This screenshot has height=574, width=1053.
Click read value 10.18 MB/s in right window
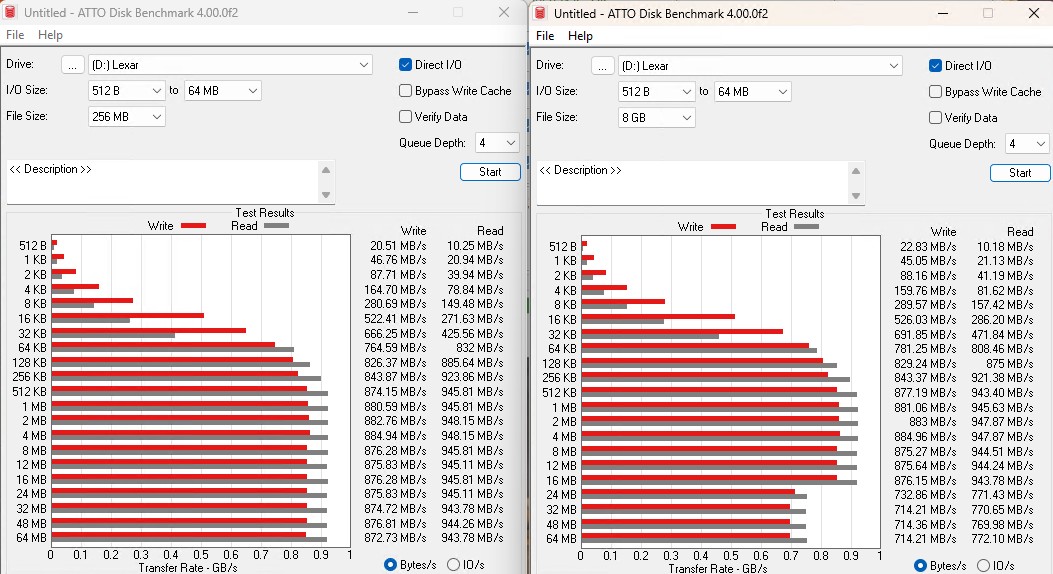(1005, 247)
